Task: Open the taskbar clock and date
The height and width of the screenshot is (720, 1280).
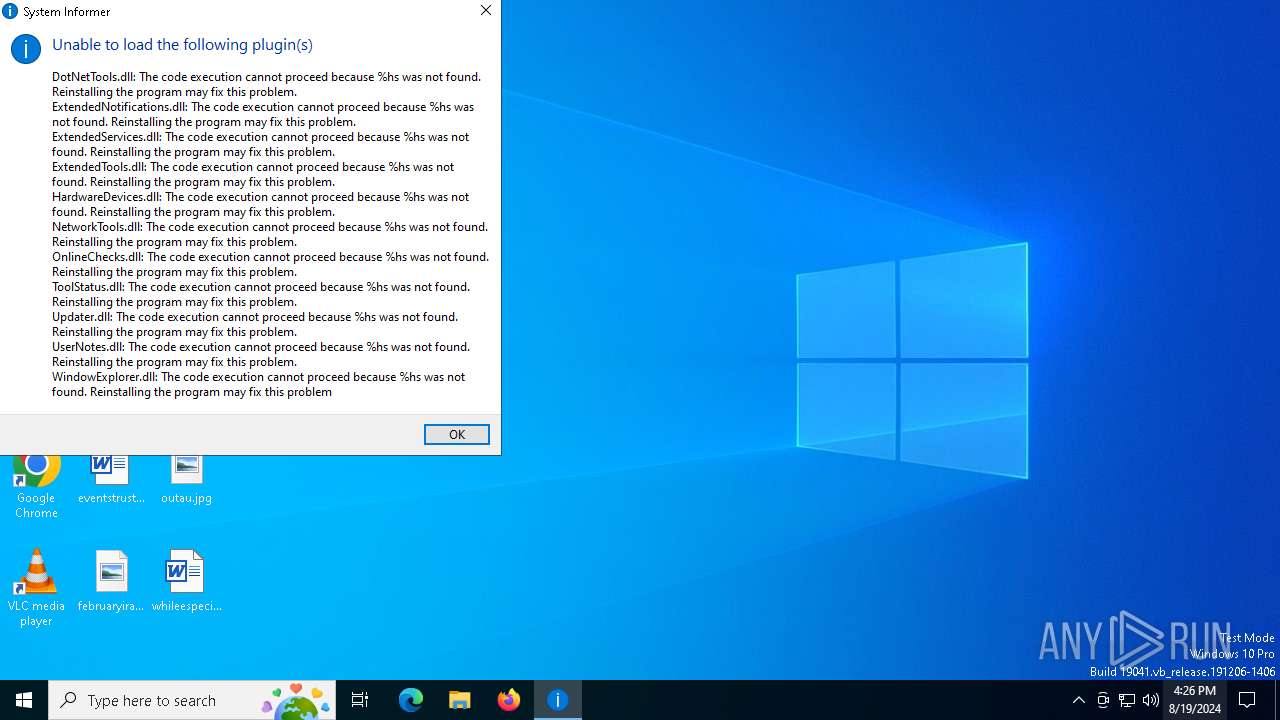Action: [1195, 700]
